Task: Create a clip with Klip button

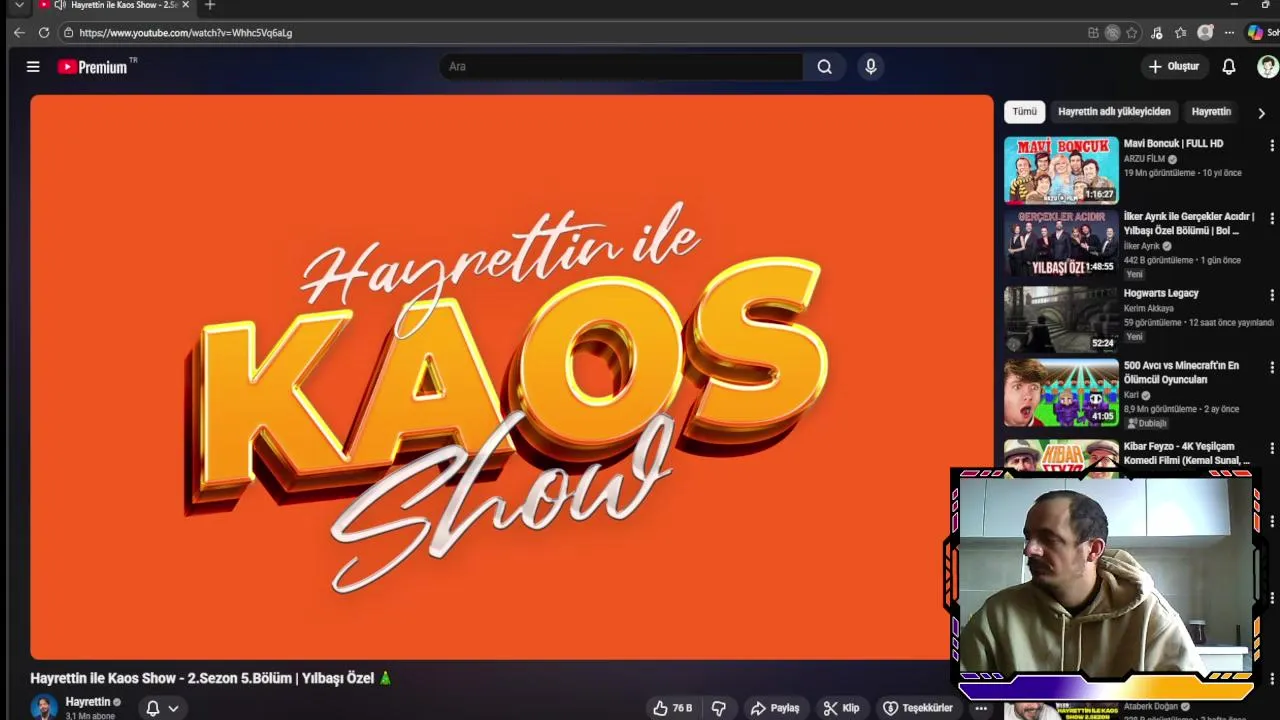Action: pyautogui.click(x=841, y=708)
